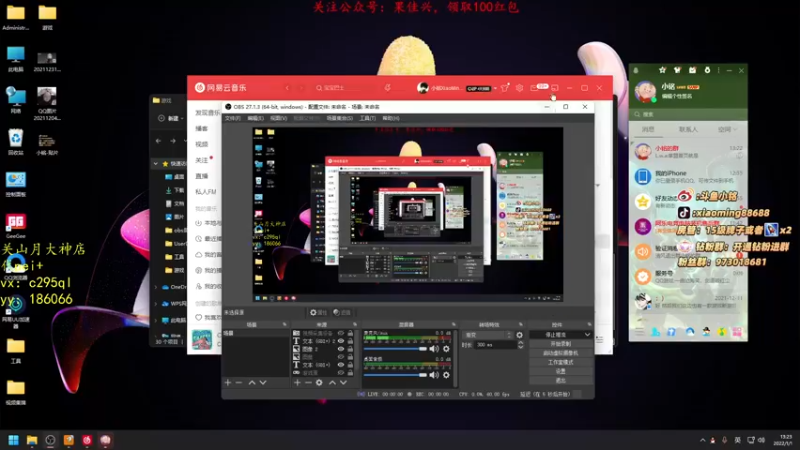Click the QQ search field
This screenshot has width=800, height=450.
[688, 114]
